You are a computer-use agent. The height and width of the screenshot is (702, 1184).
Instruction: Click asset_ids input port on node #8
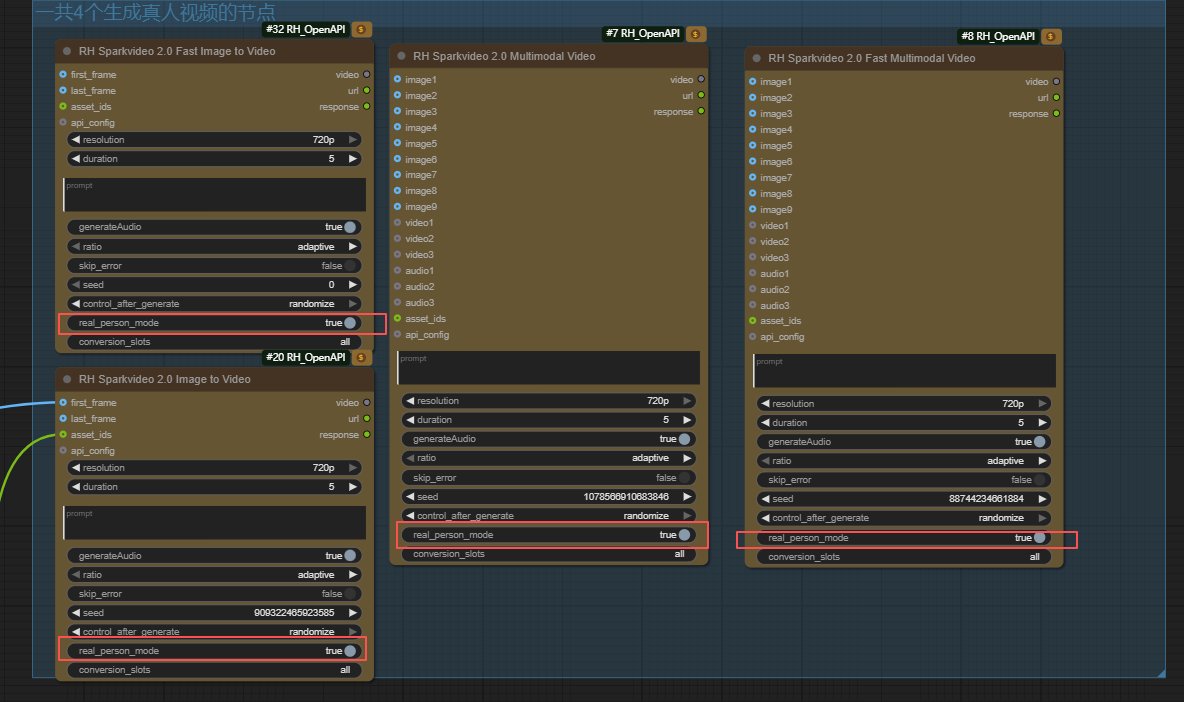pos(753,321)
